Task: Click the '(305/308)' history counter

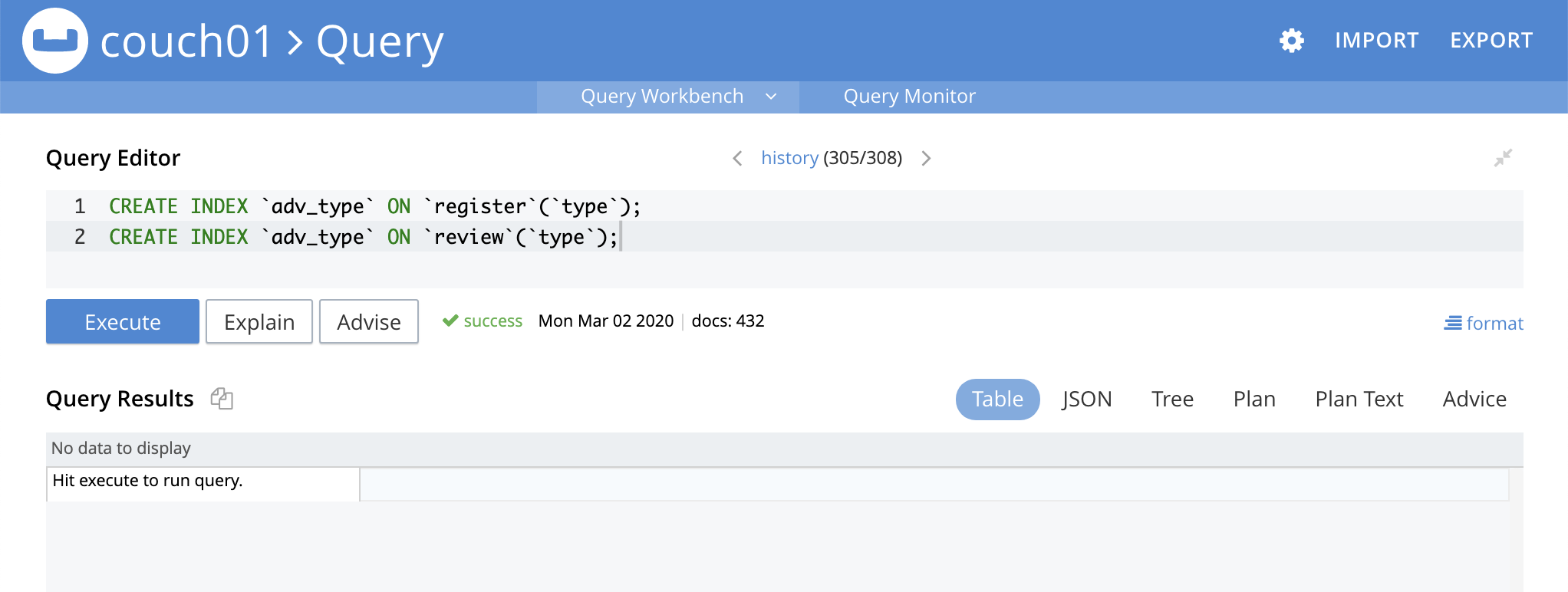Action: (863, 158)
